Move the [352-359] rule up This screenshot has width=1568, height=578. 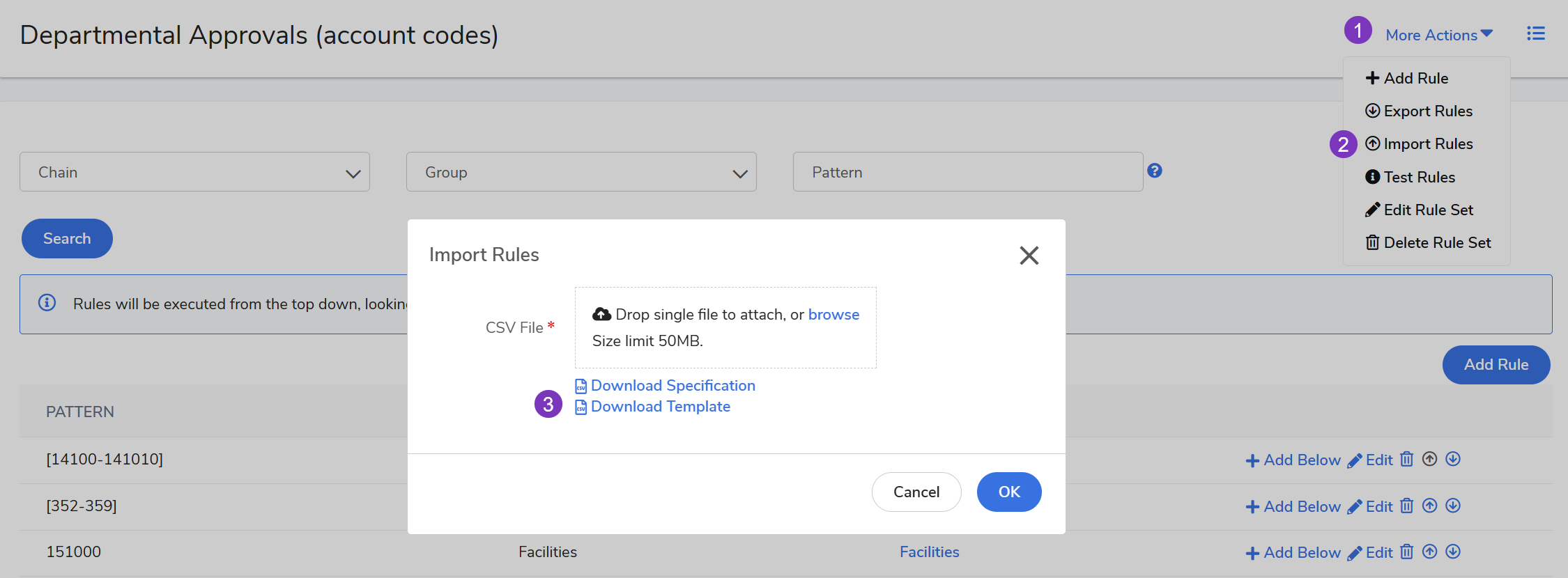[x=1429, y=506]
